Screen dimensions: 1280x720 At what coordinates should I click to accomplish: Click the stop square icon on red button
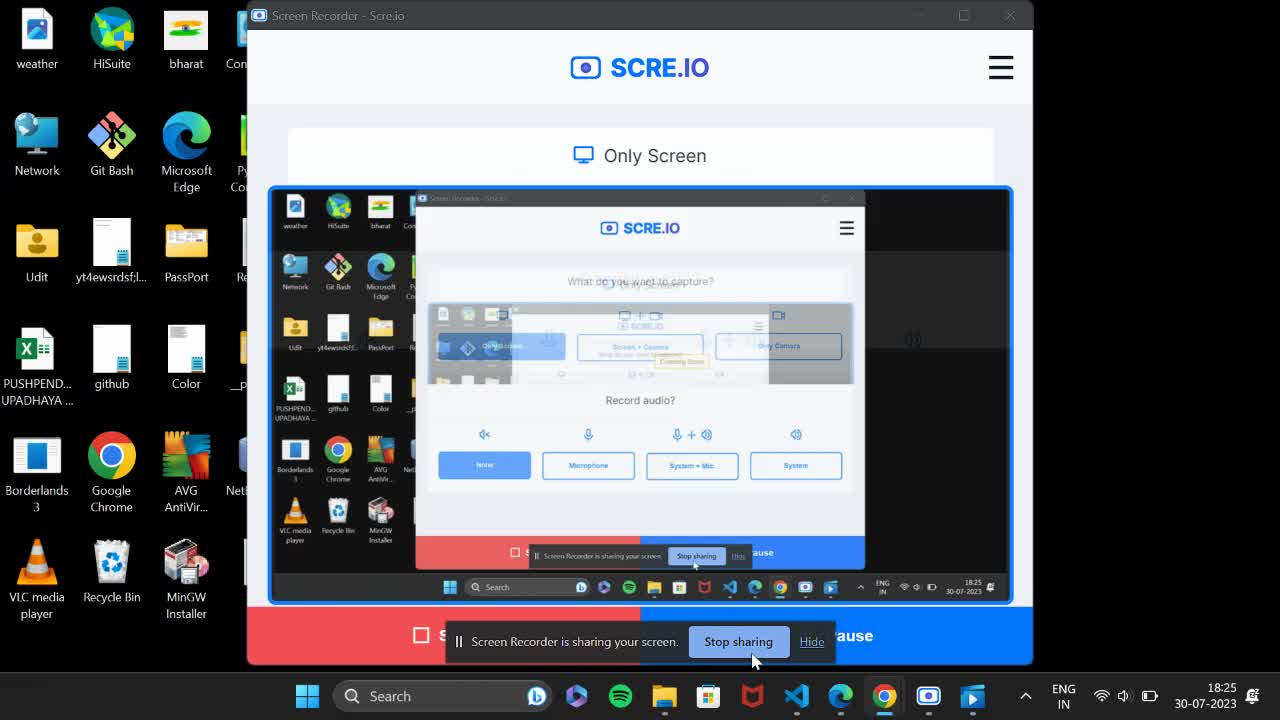click(421, 635)
